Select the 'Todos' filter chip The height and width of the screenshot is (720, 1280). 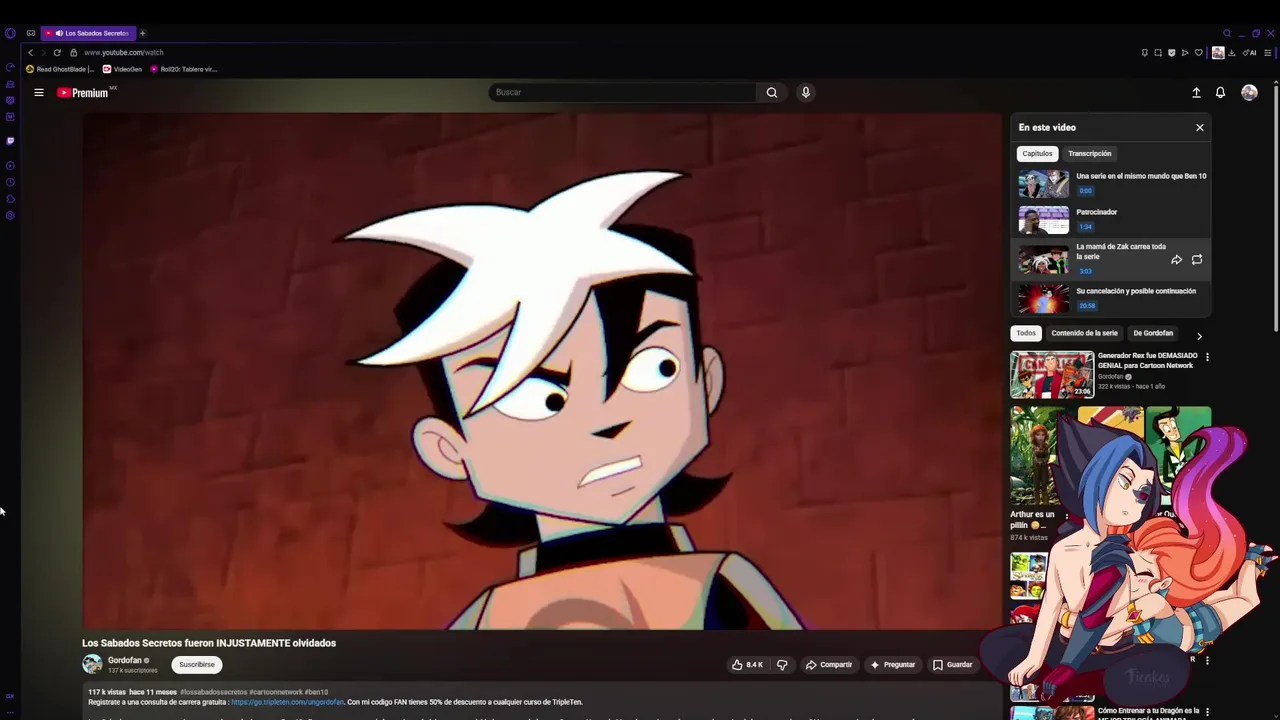pos(1026,333)
